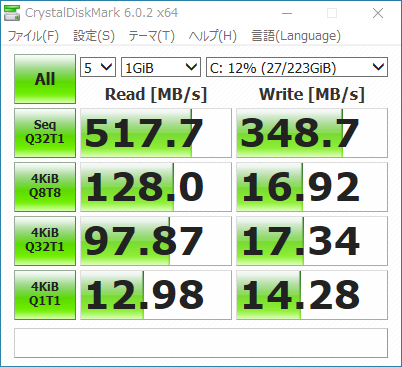
Task: Open the ヘルプ(H) menu
Action: point(213,36)
